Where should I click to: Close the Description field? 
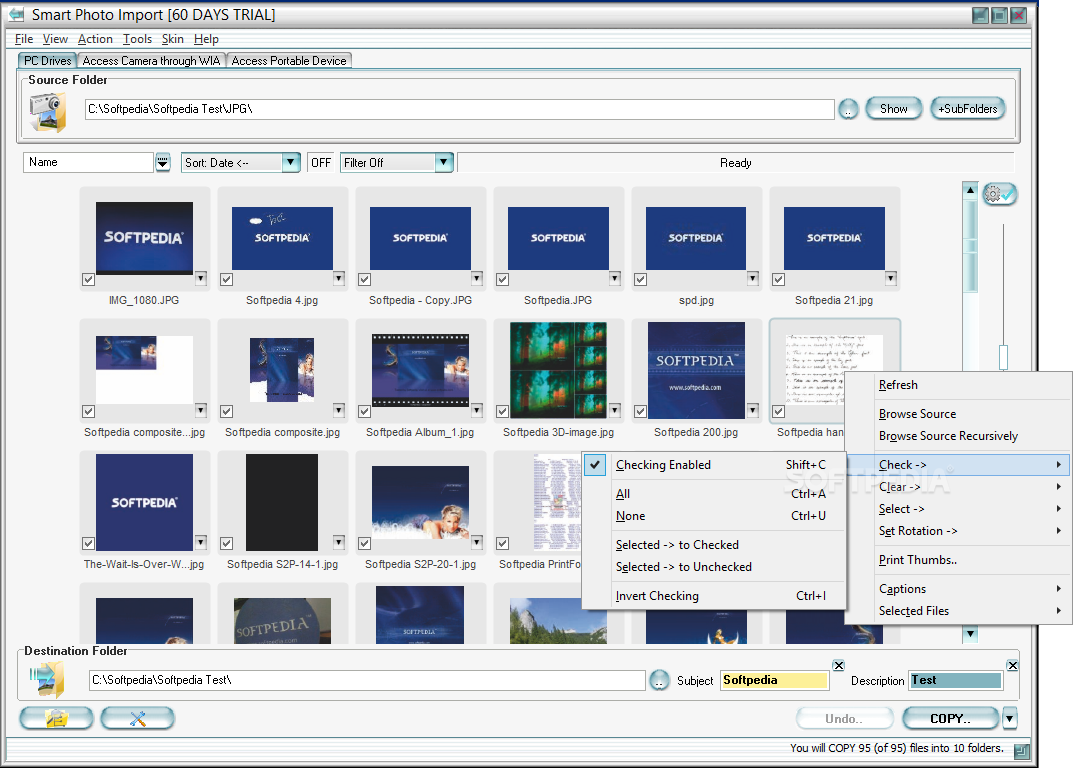tap(1013, 665)
